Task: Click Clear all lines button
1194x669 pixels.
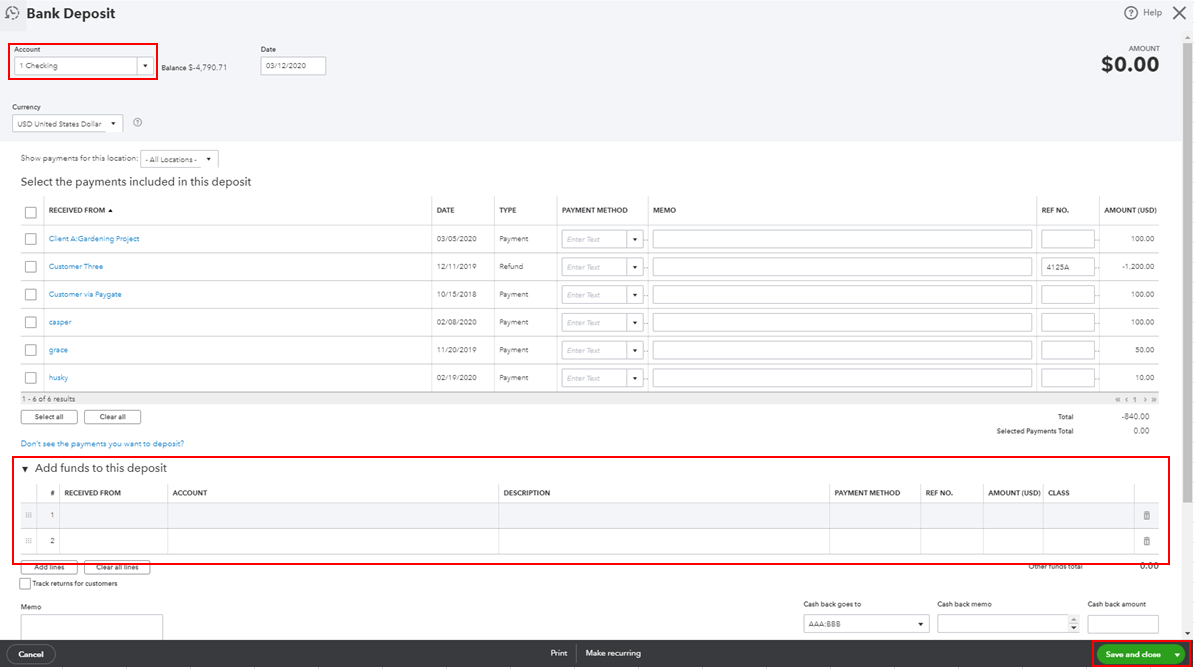Action: pos(117,567)
